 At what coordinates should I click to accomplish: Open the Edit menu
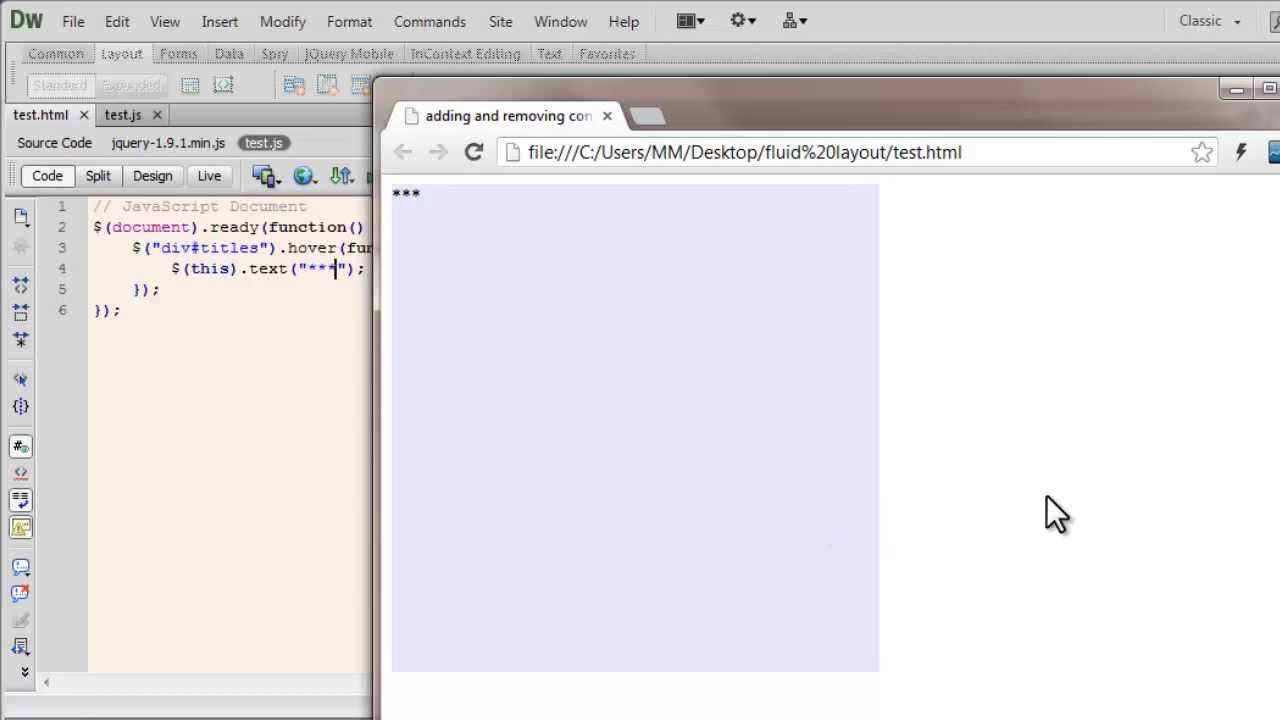coord(117,21)
